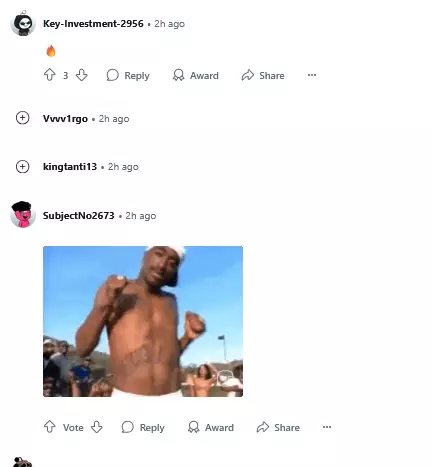
Task: Share Key-Investment-2956's comment
Action: 263,75
